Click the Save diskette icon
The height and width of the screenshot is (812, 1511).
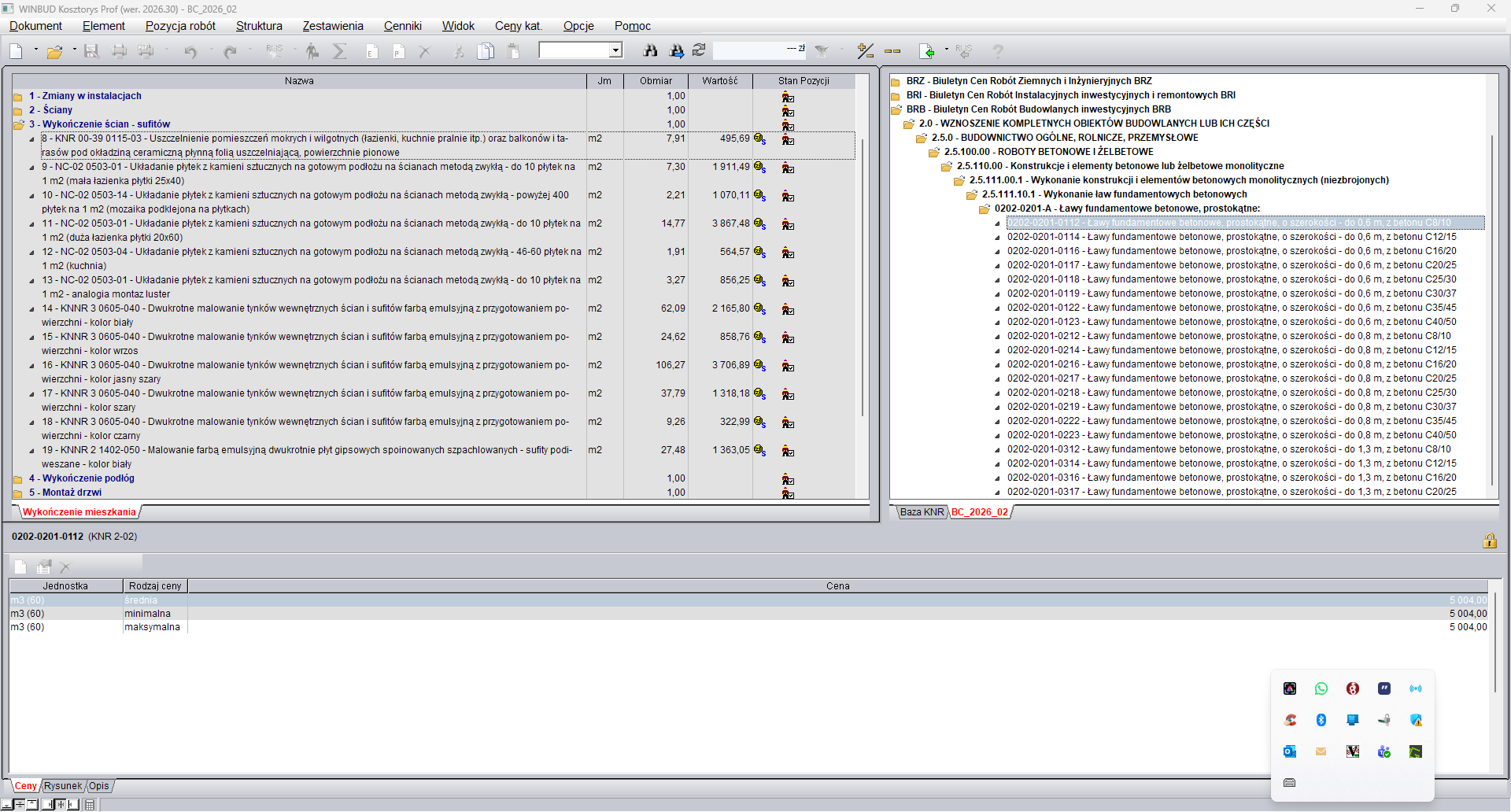click(91, 52)
